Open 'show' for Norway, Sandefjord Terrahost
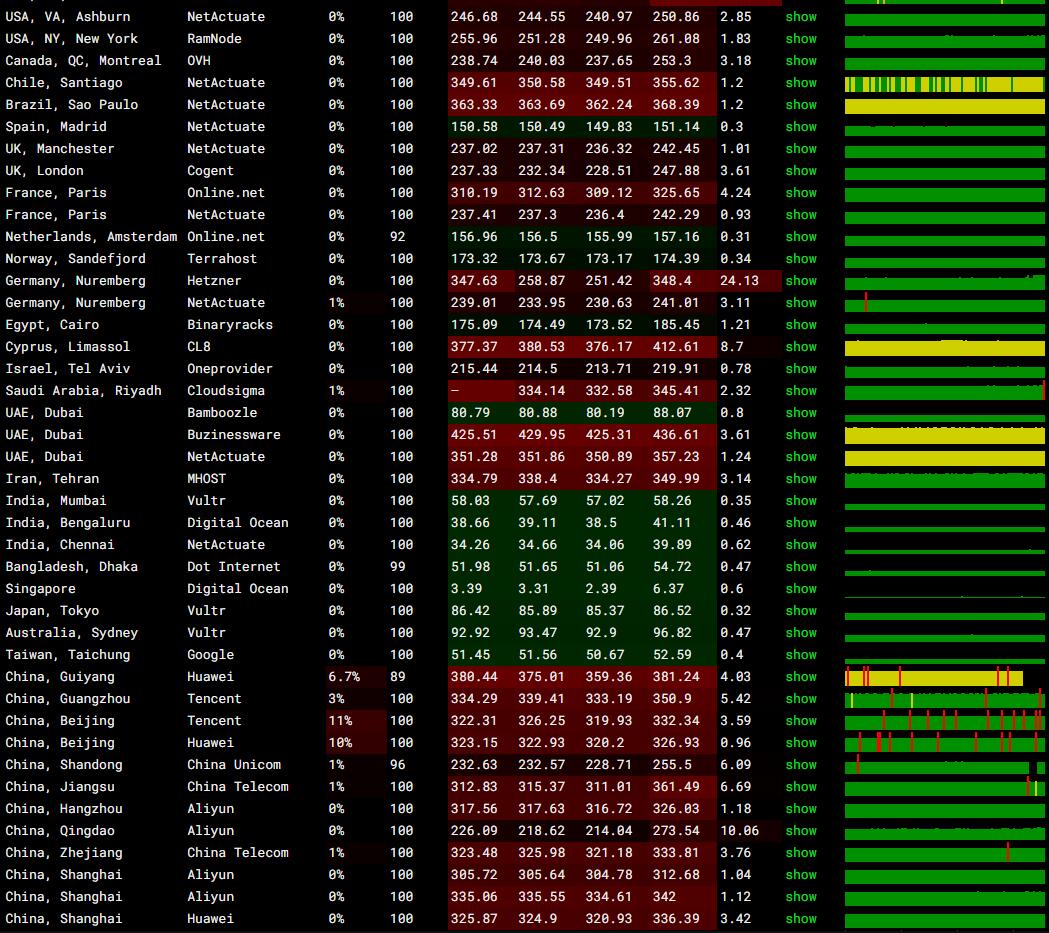The height and width of the screenshot is (933, 1049). pyautogui.click(x=801, y=259)
